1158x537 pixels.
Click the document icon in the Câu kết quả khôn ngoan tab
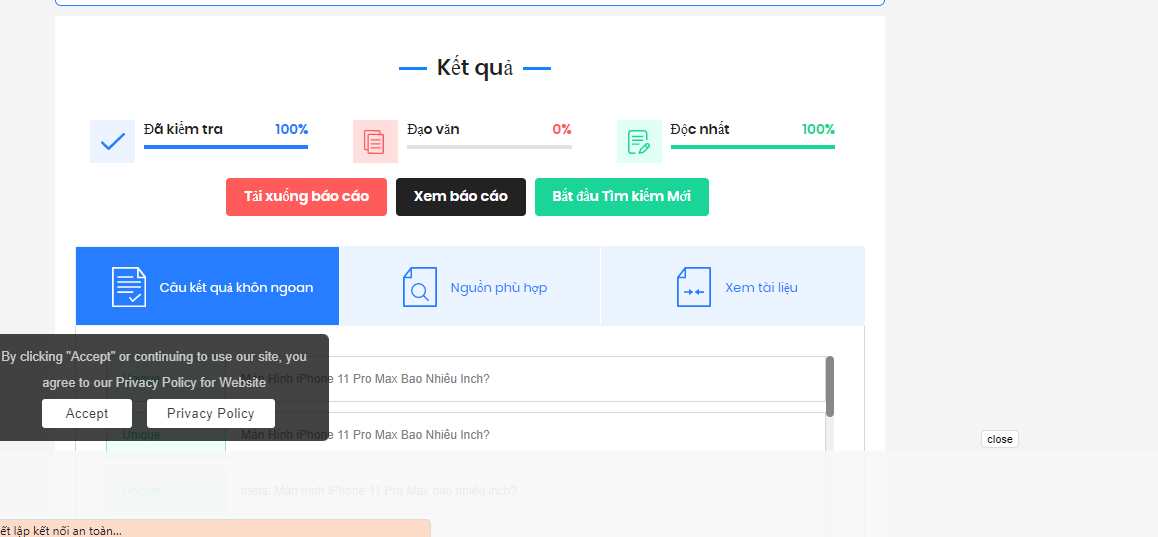(x=129, y=287)
